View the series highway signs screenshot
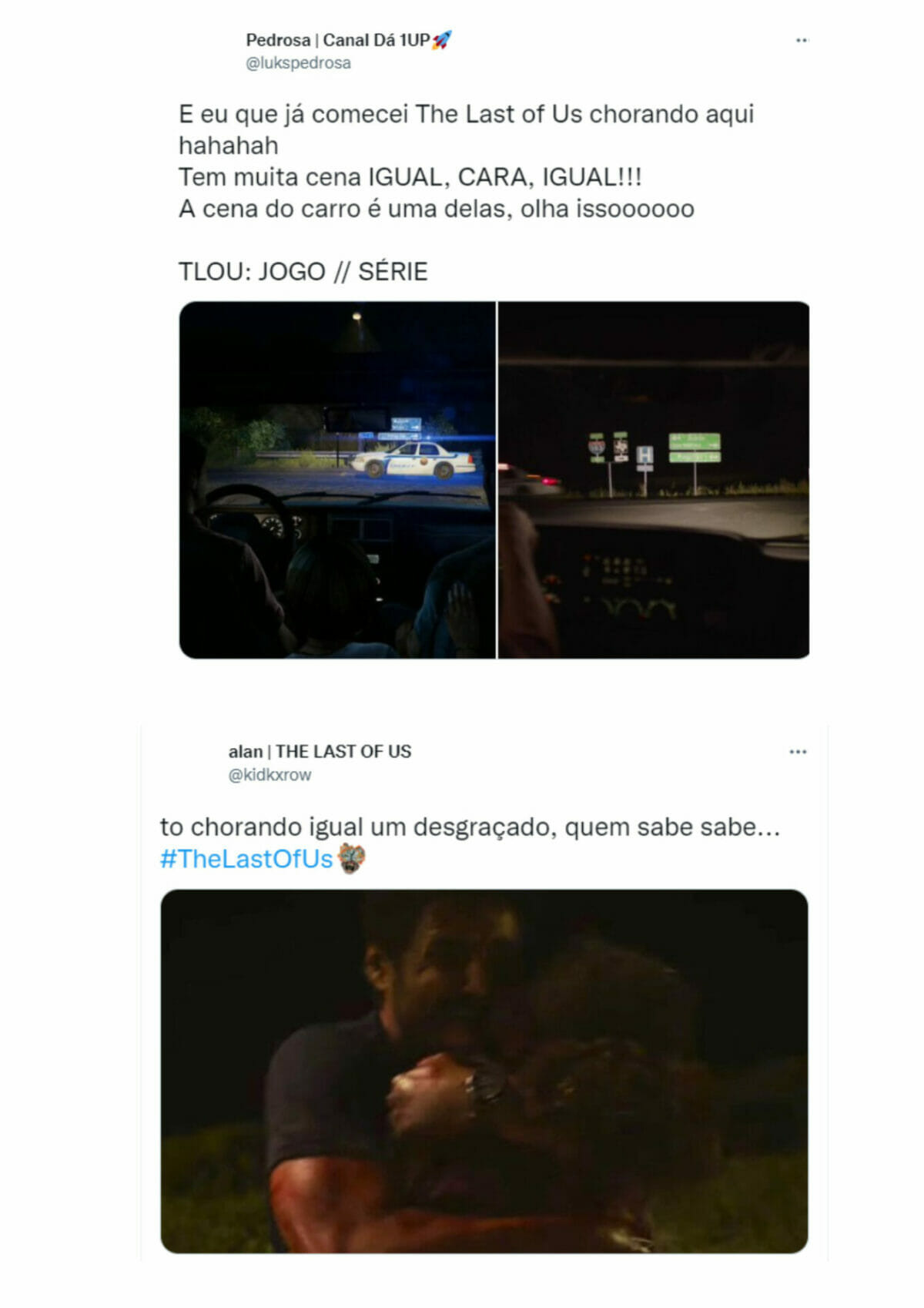Screen dimensions: 924x1308 click(x=654, y=480)
